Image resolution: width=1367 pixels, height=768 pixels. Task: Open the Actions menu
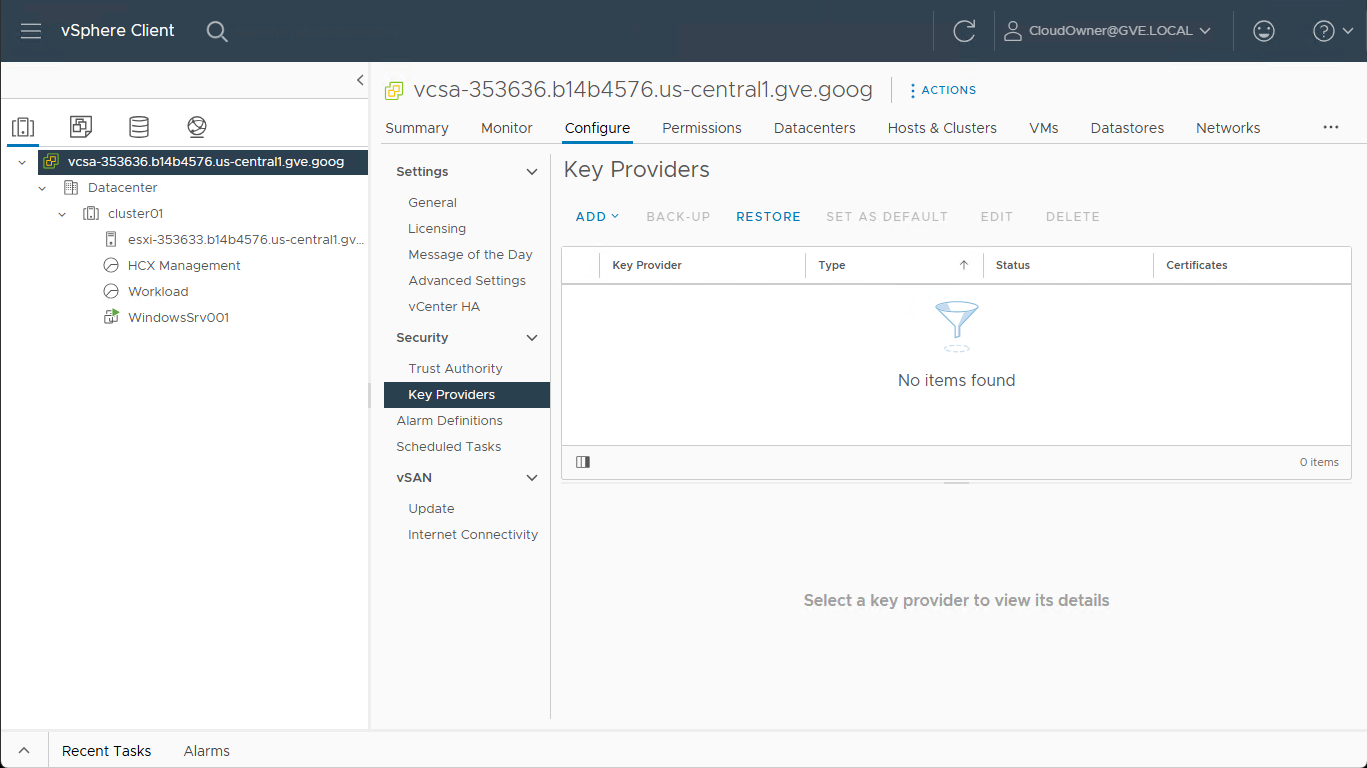[942, 90]
